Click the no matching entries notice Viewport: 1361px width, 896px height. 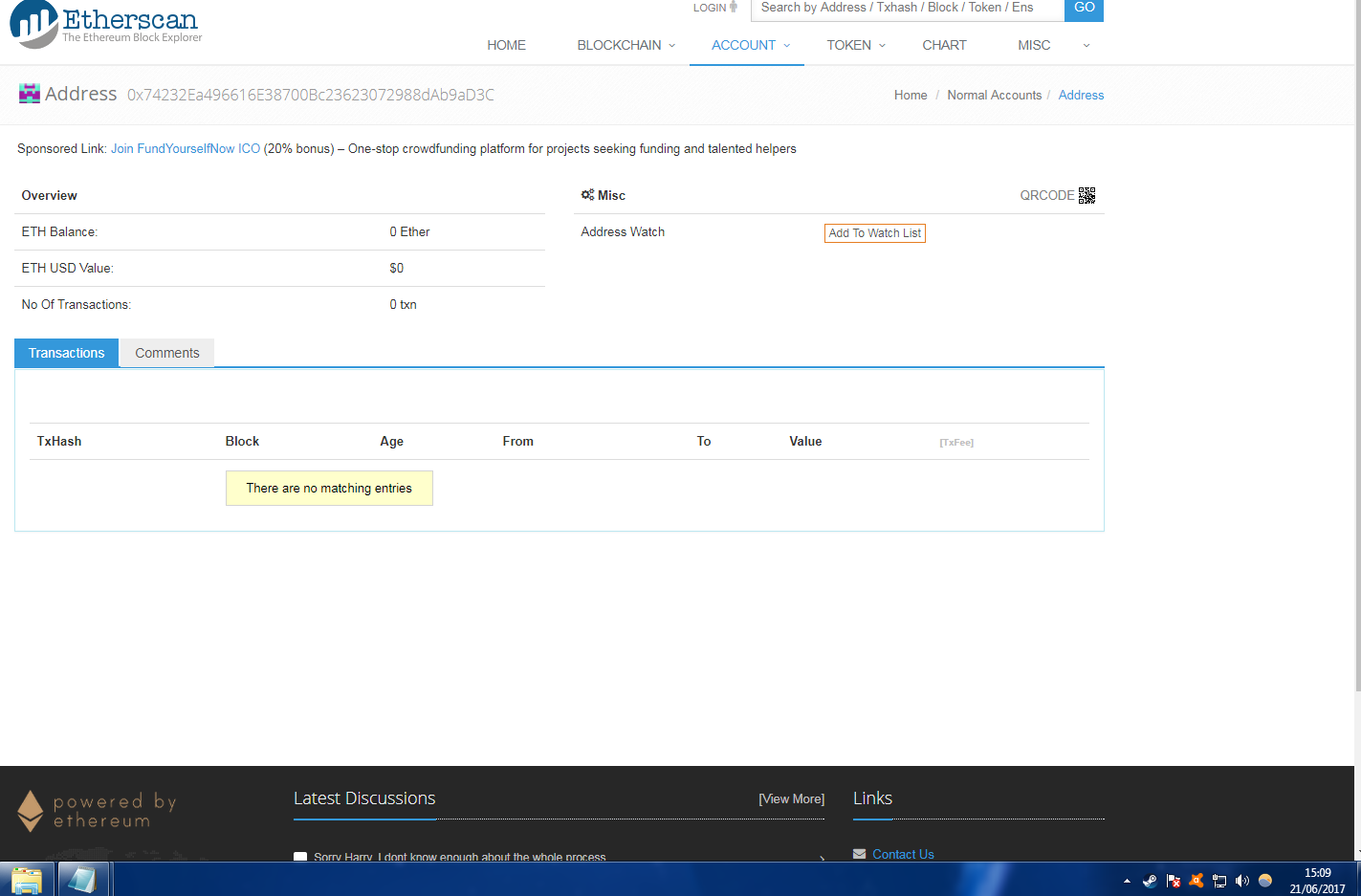click(x=329, y=488)
